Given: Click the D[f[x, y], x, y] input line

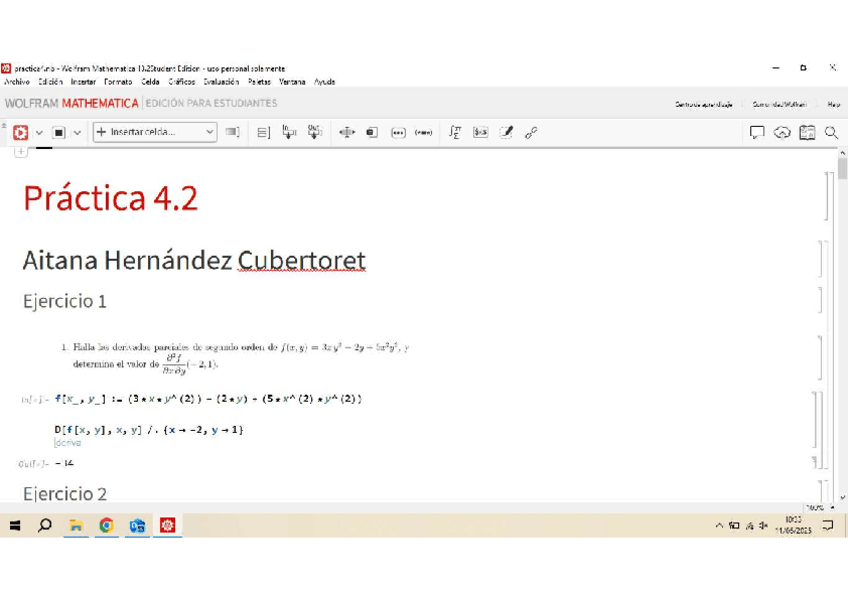Looking at the screenshot, I should pyautogui.click(x=149, y=430).
